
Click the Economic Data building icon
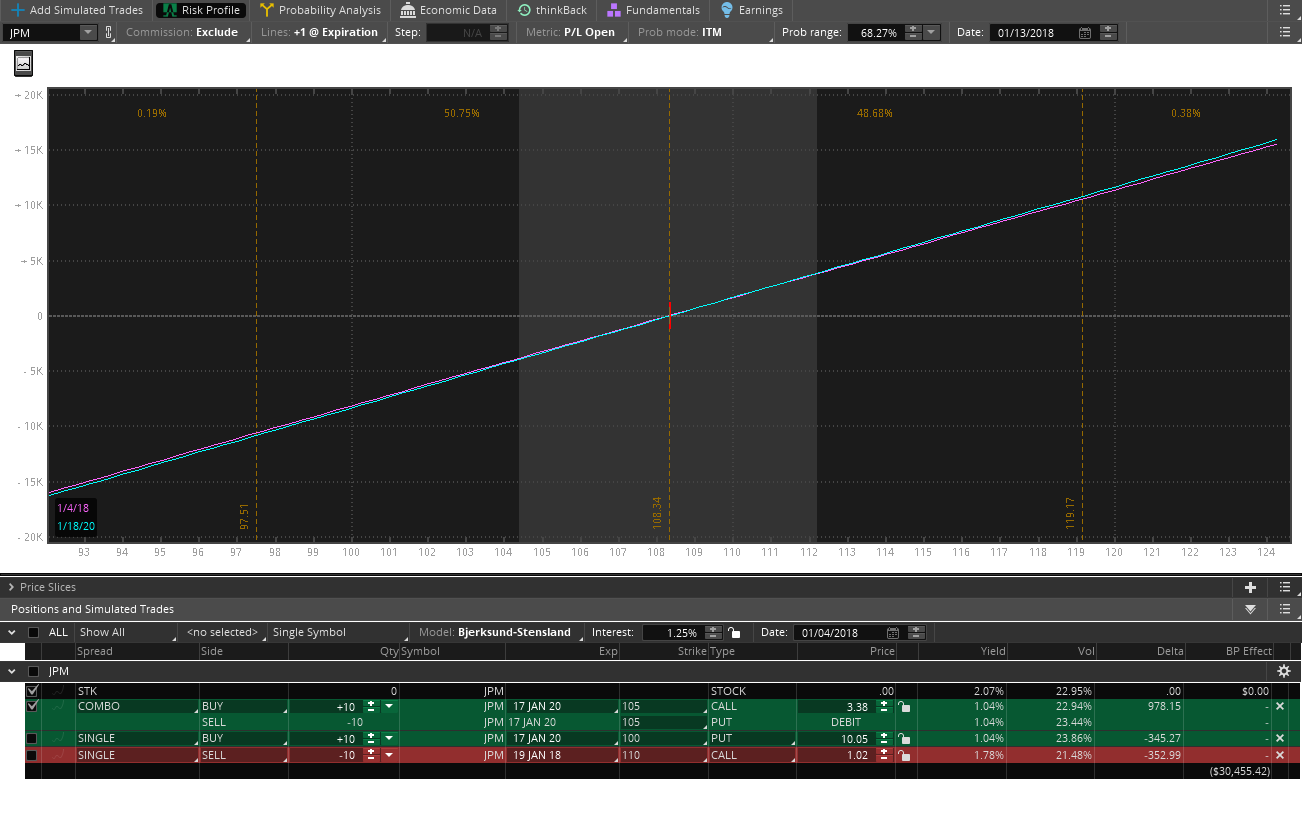408,10
